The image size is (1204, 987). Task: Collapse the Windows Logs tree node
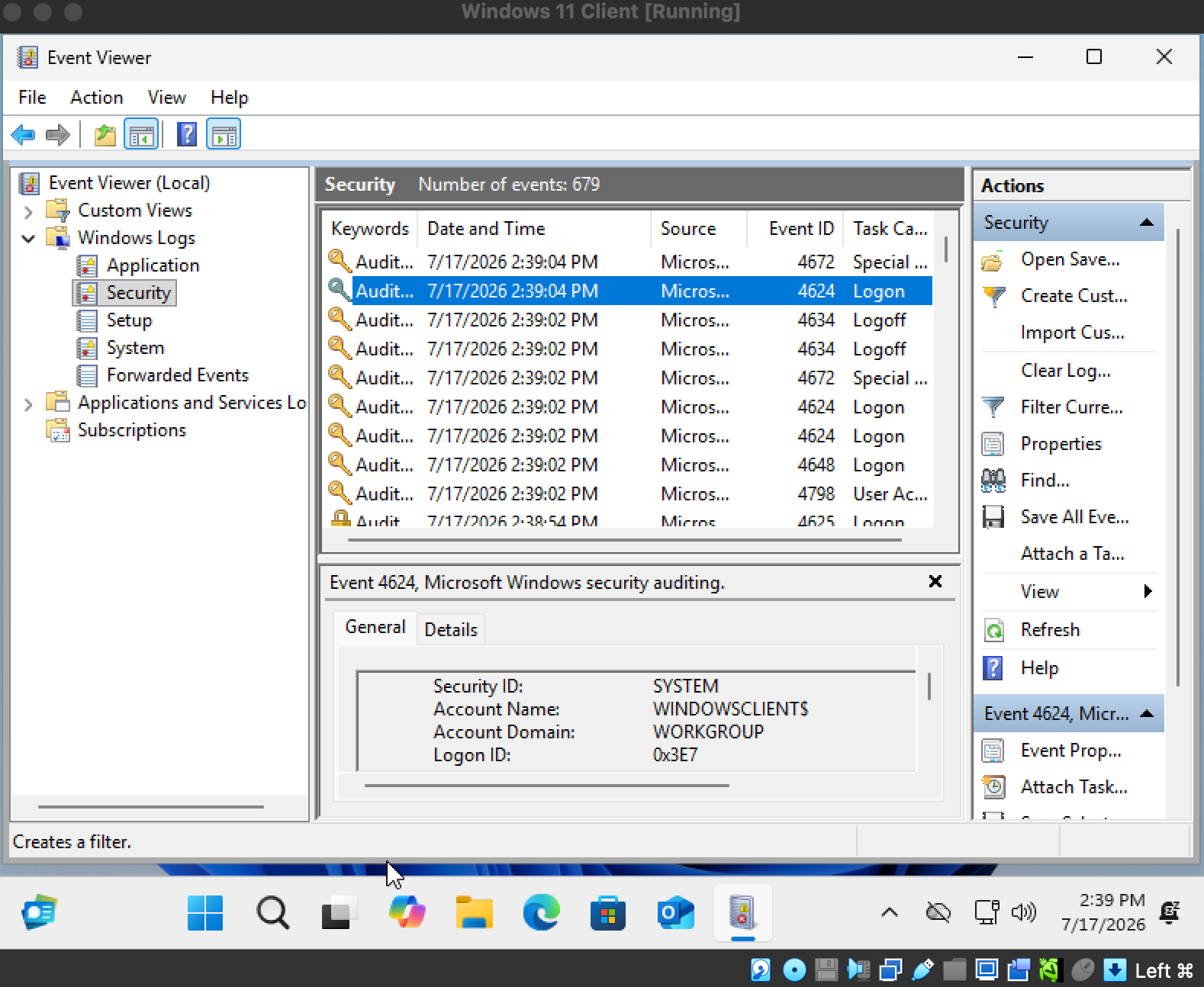point(28,239)
